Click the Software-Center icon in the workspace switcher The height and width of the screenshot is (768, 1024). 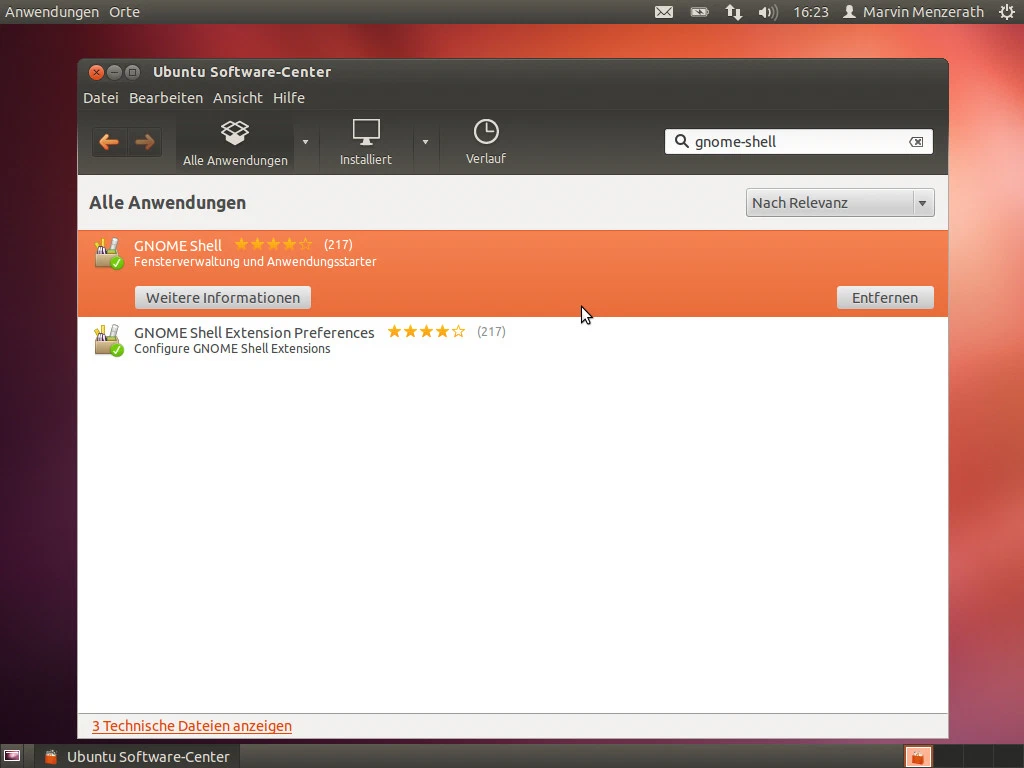[918, 757]
